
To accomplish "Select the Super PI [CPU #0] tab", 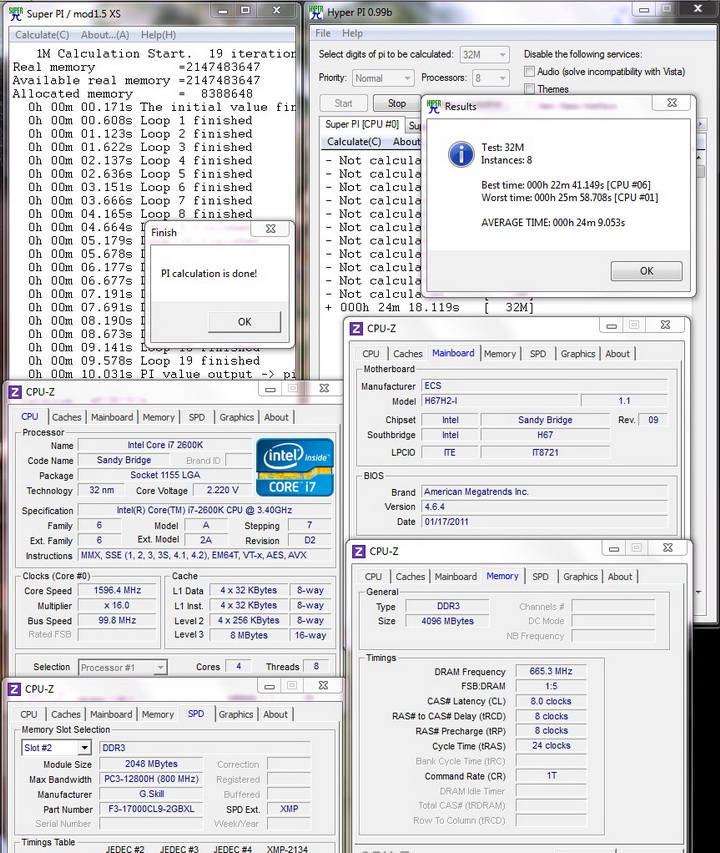I will [x=362, y=124].
